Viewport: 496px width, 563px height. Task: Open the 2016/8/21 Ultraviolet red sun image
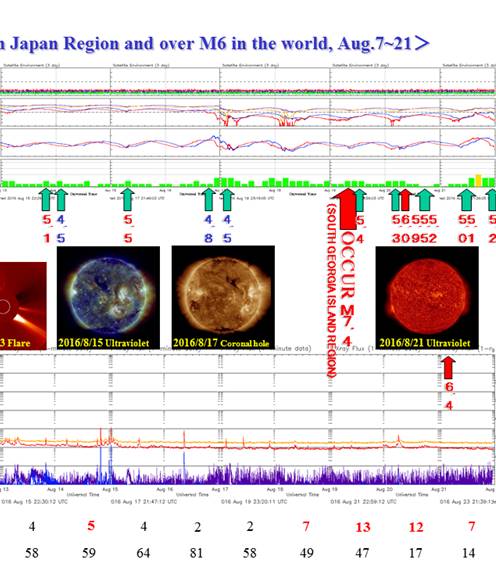(427, 298)
